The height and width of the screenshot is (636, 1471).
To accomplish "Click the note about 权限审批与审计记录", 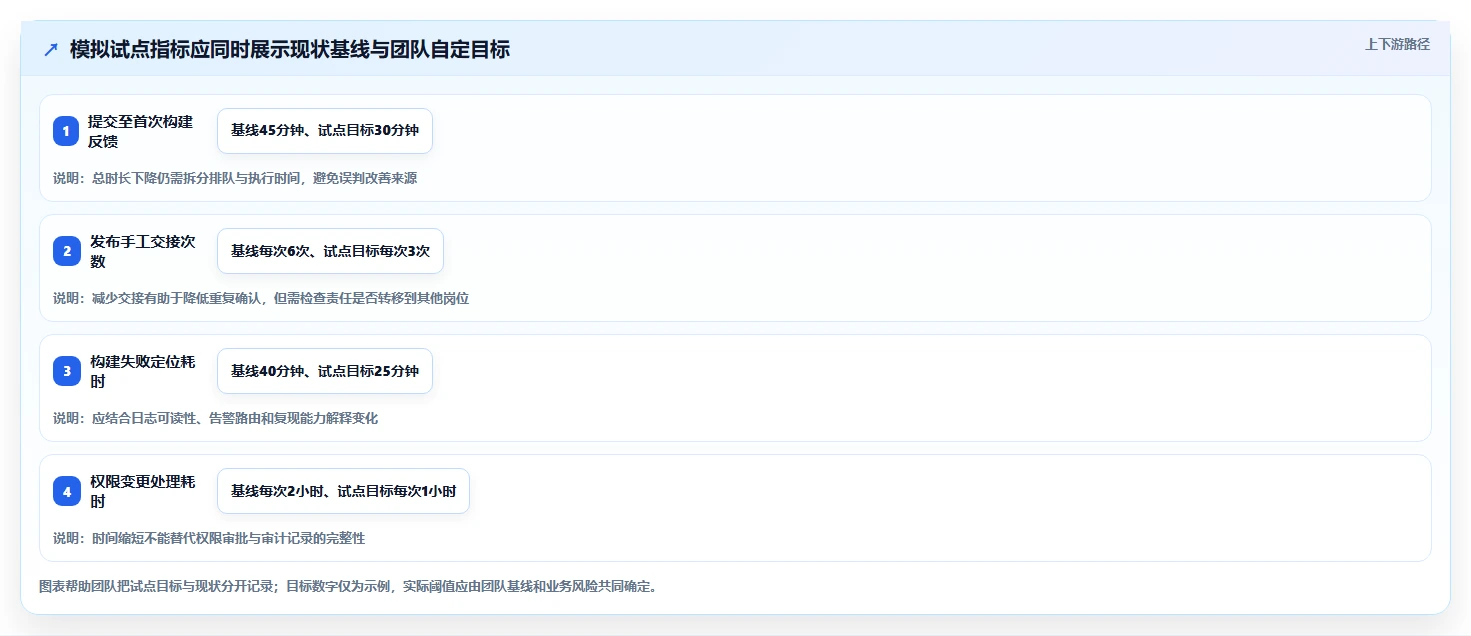I will click(x=209, y=538).
